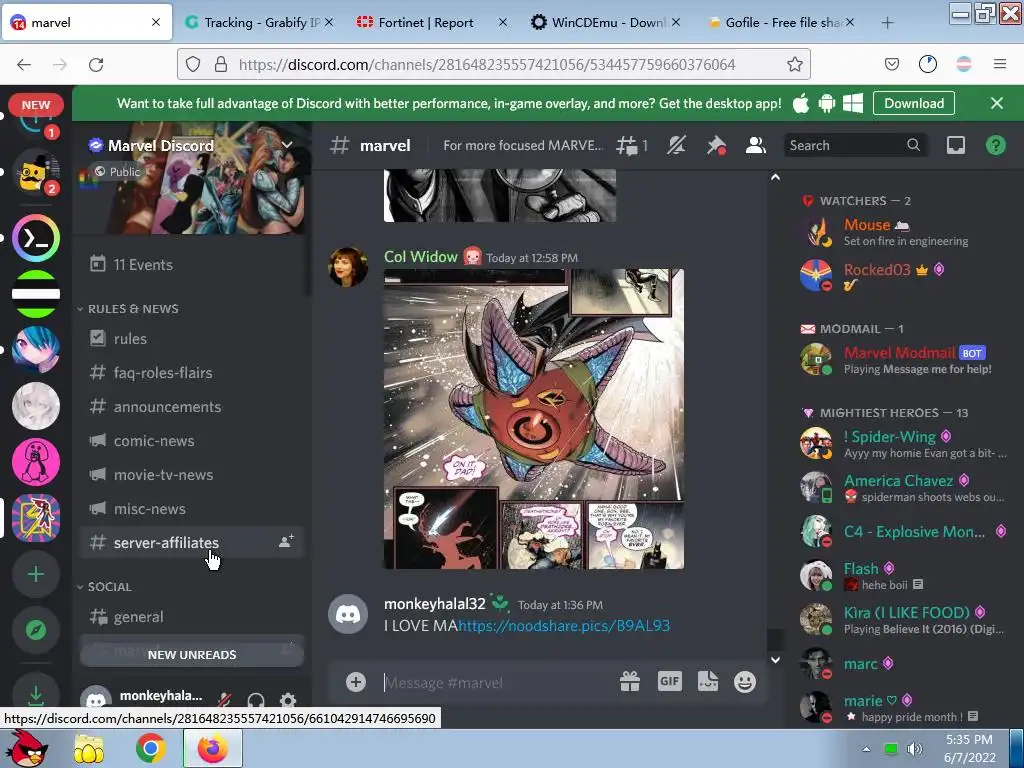
Task: Open Explore Public Servers compass icon
Action: [36, 630]
